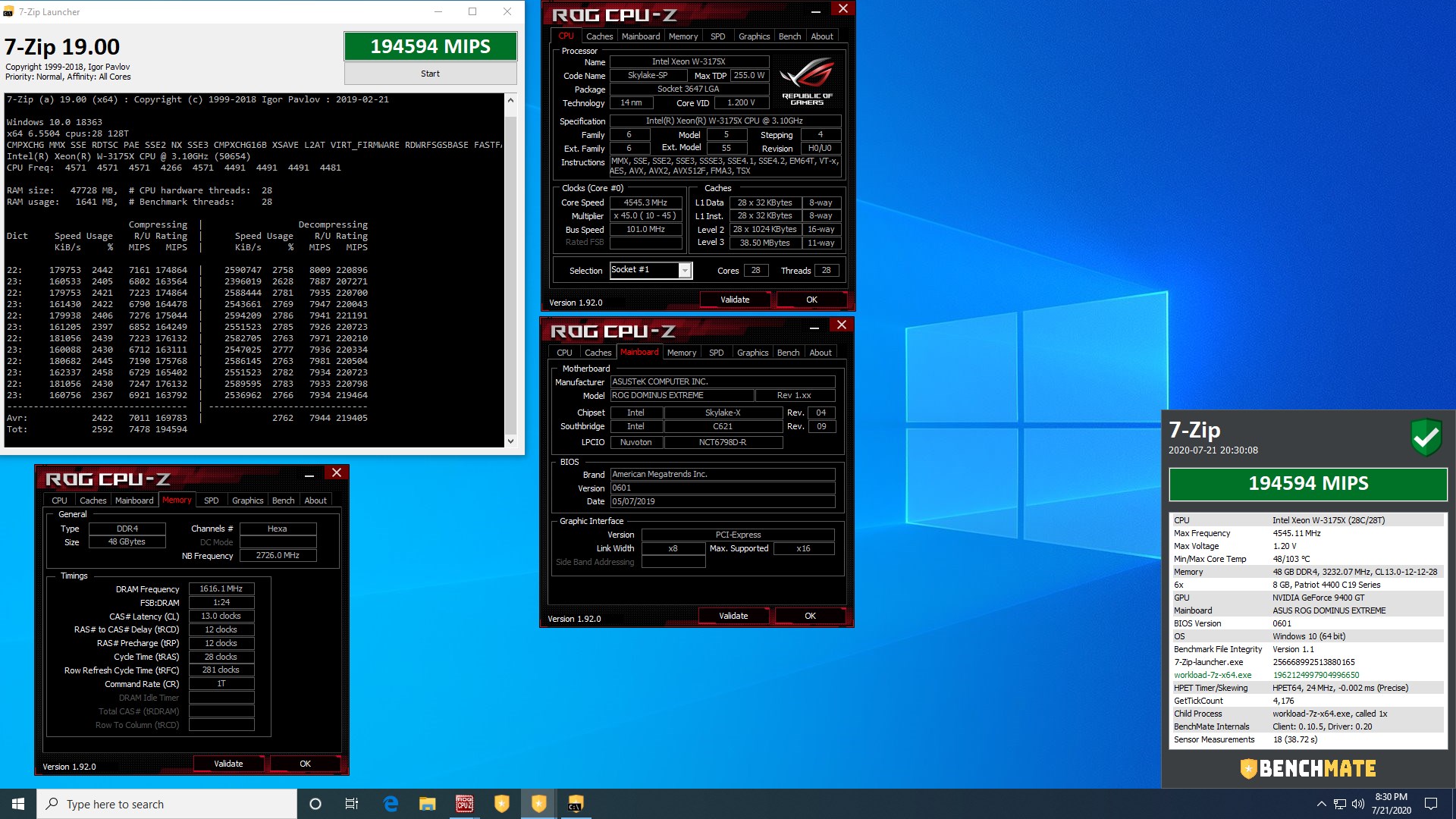The width and height of the screenshot is (1456, 819).
Task: Open the Socket #1 selection dropdown
Action: pos(685,271)
